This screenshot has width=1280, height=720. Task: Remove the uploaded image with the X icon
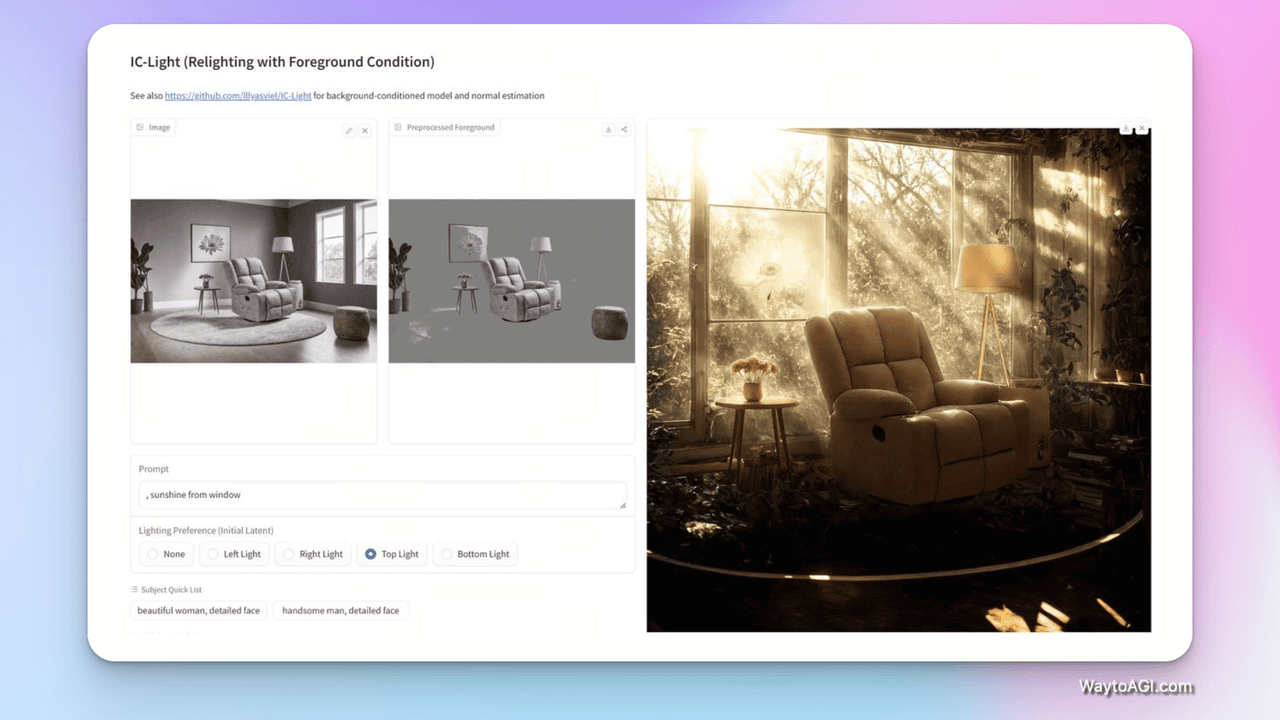(365, 131)
